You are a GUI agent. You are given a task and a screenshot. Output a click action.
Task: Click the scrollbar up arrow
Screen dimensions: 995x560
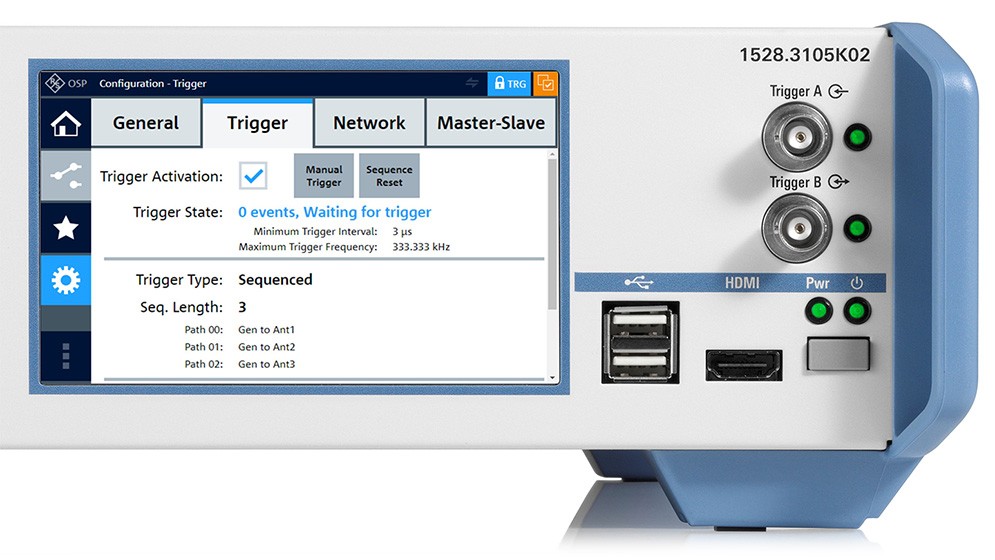point(552,154)
